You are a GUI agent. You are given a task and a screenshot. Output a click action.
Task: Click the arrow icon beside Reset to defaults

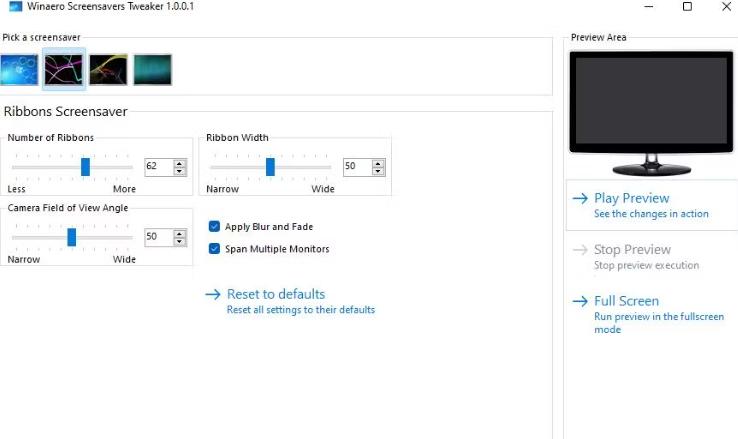pos(213,295)
